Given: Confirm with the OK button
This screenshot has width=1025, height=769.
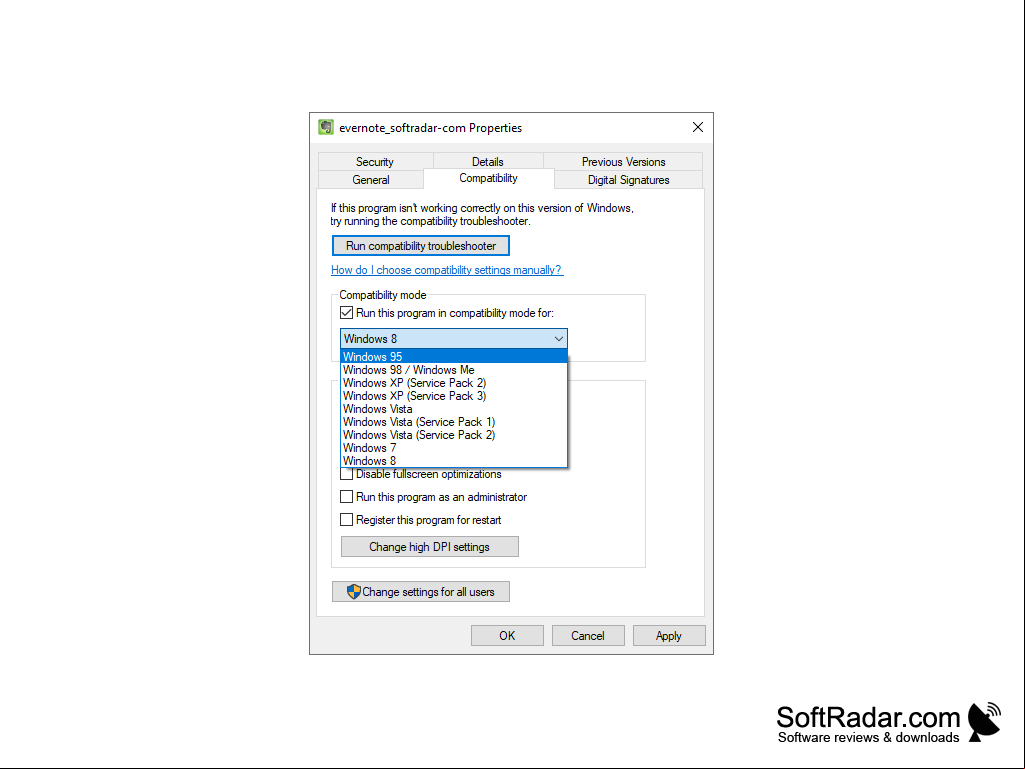Looking at the screenshot, I should pyautogui.click(x=507, y=636).
